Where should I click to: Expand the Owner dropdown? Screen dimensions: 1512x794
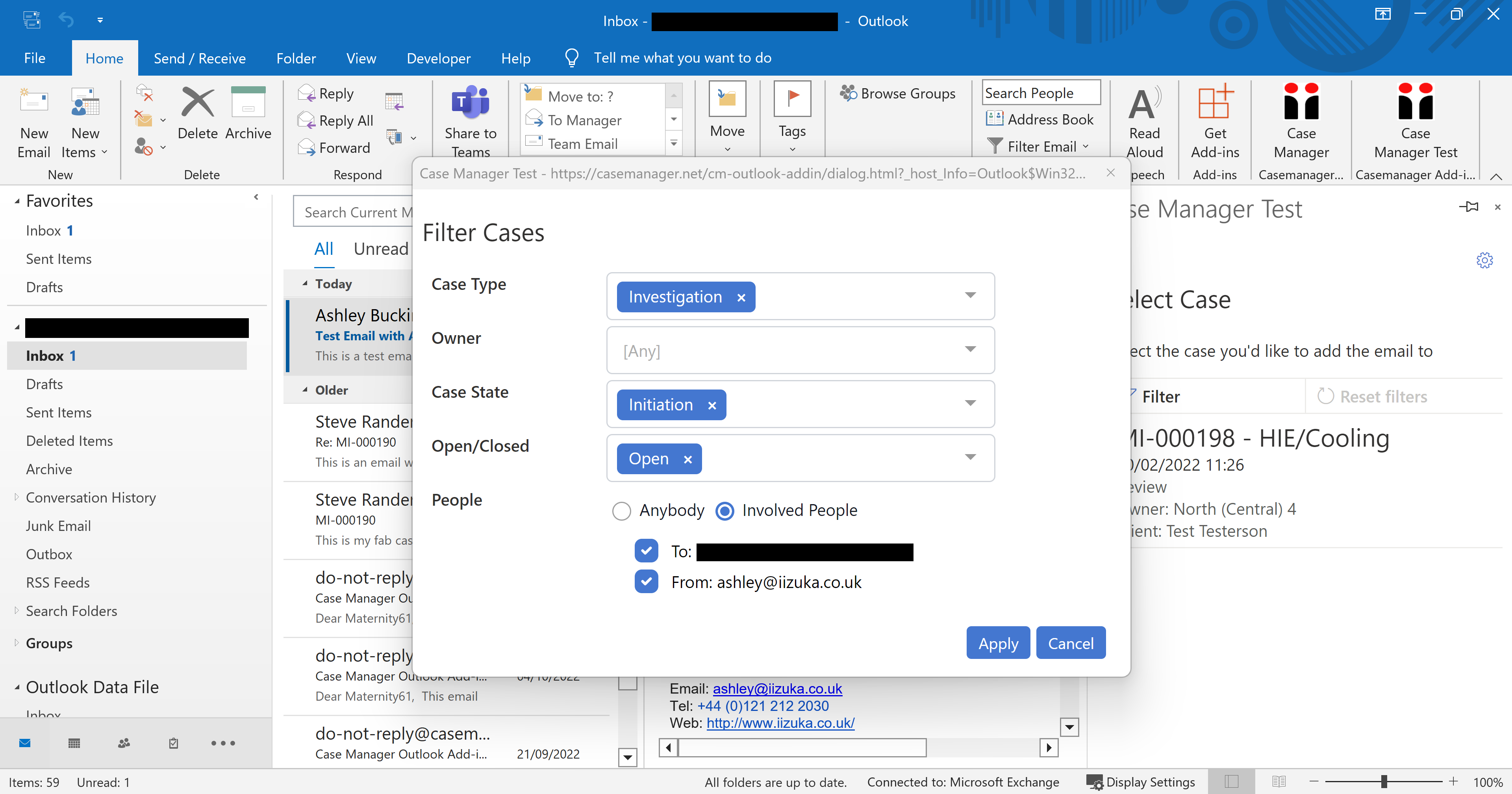[970, 349]
